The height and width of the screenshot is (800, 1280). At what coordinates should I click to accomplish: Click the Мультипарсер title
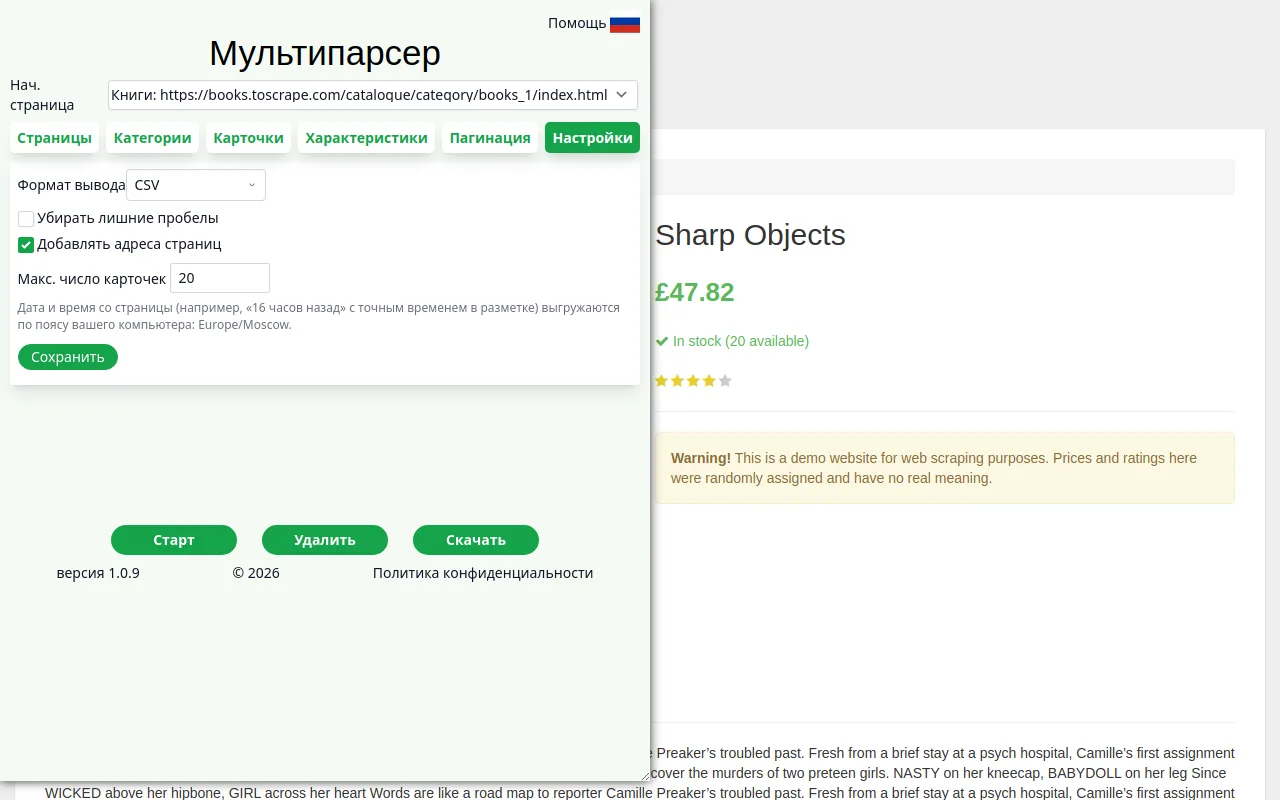(325, 52)
